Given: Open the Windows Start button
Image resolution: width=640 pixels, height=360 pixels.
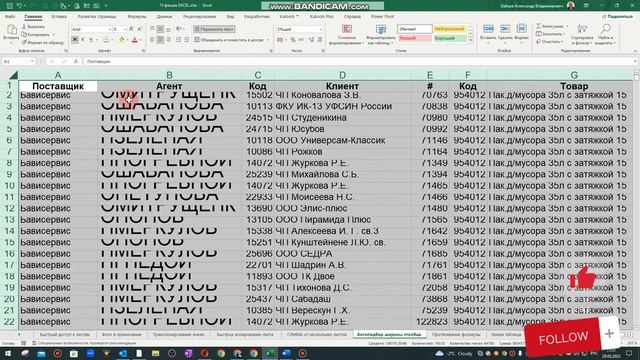Looking at the screenshot, I should point(8,353).
